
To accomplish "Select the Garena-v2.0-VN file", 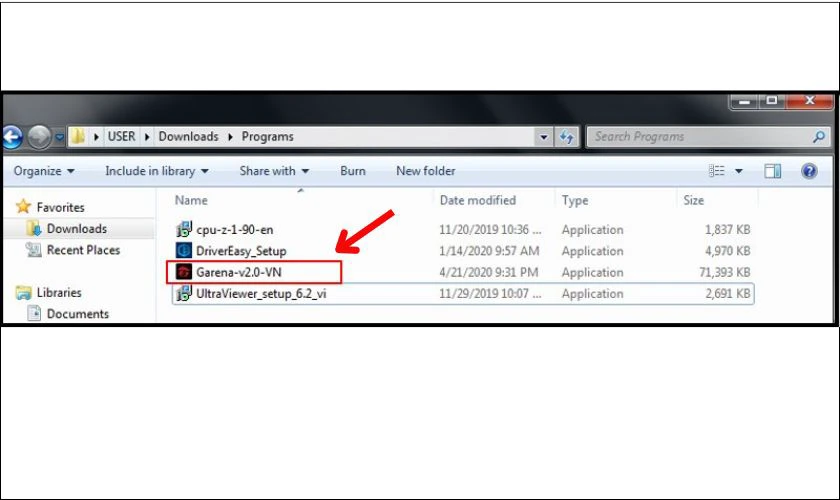I will (x=238, y=272).
